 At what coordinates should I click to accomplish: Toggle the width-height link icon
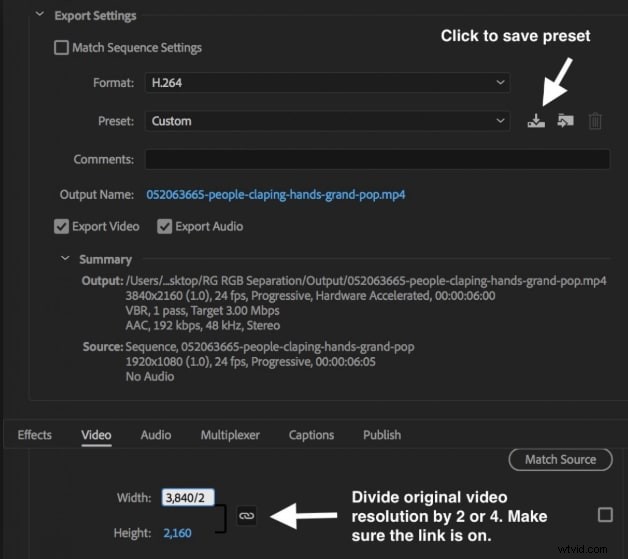click(x=246, y=516)
